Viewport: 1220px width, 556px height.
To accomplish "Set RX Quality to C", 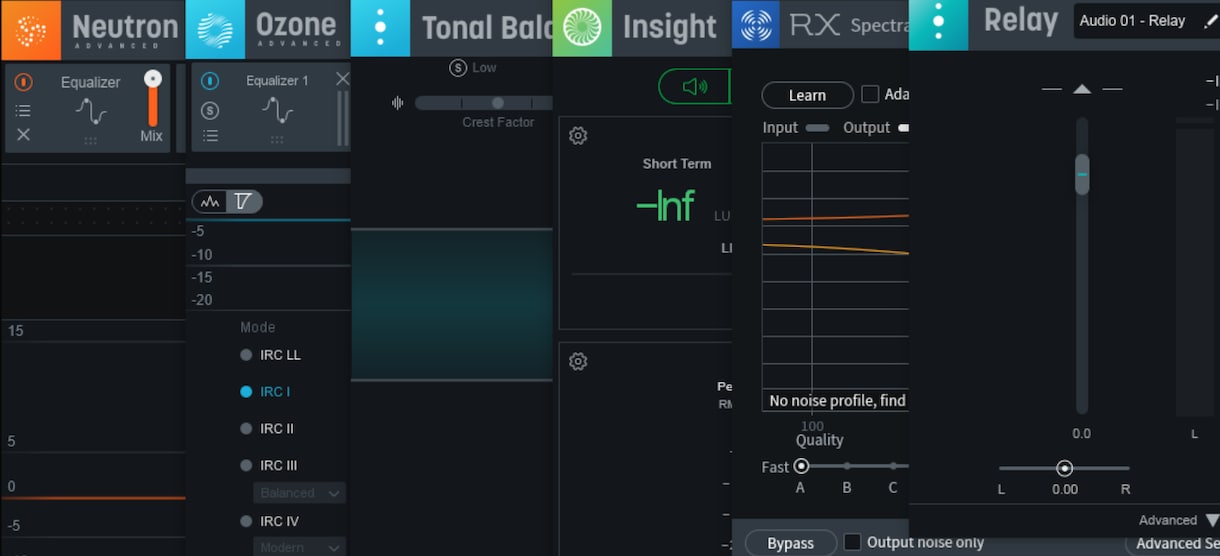I will tap(893, 466).
